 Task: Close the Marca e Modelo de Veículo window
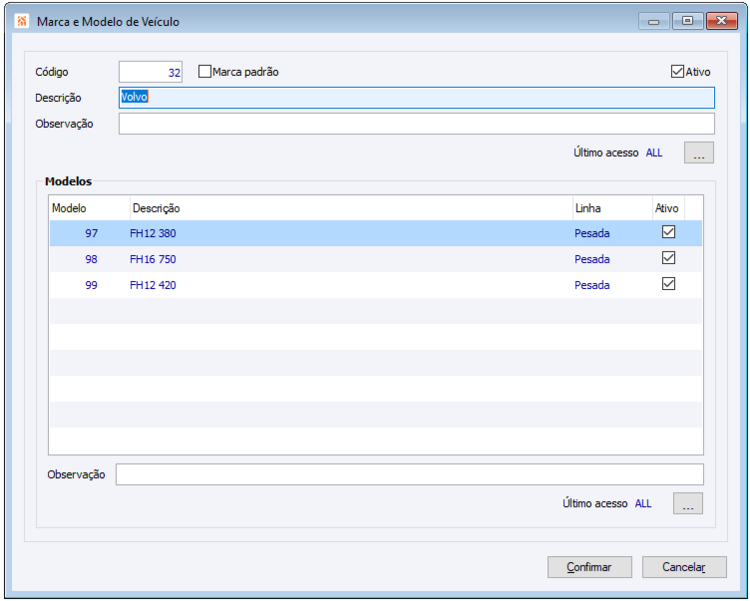pyautogui.click(x=722, y=21)
